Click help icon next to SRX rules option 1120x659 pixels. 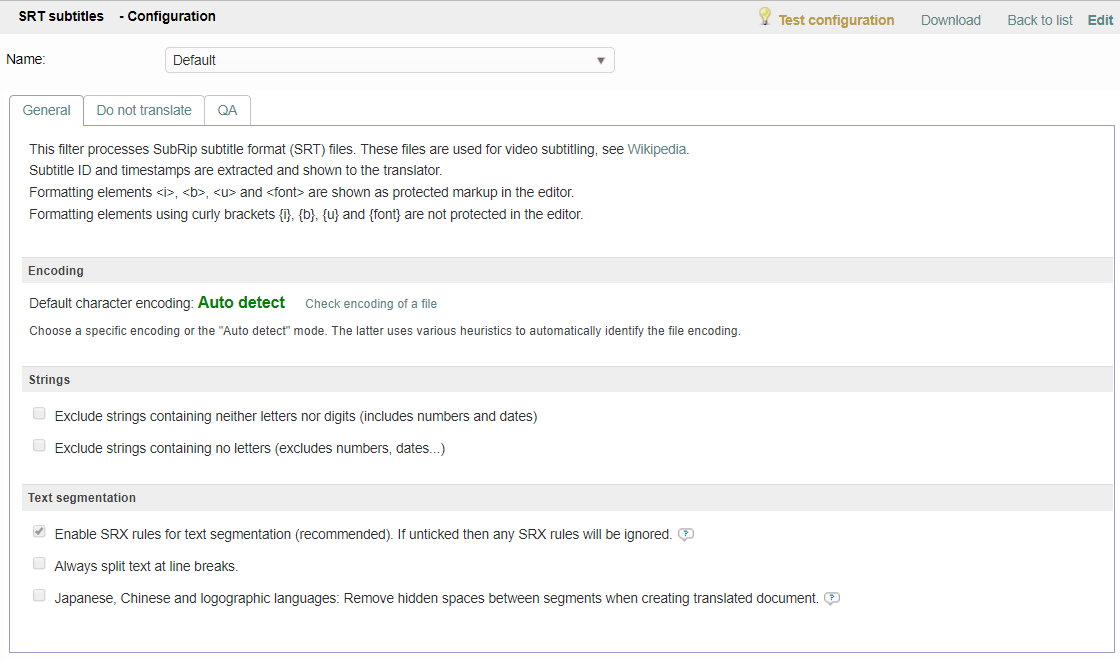pyautogui.click(x=685, y=534)
